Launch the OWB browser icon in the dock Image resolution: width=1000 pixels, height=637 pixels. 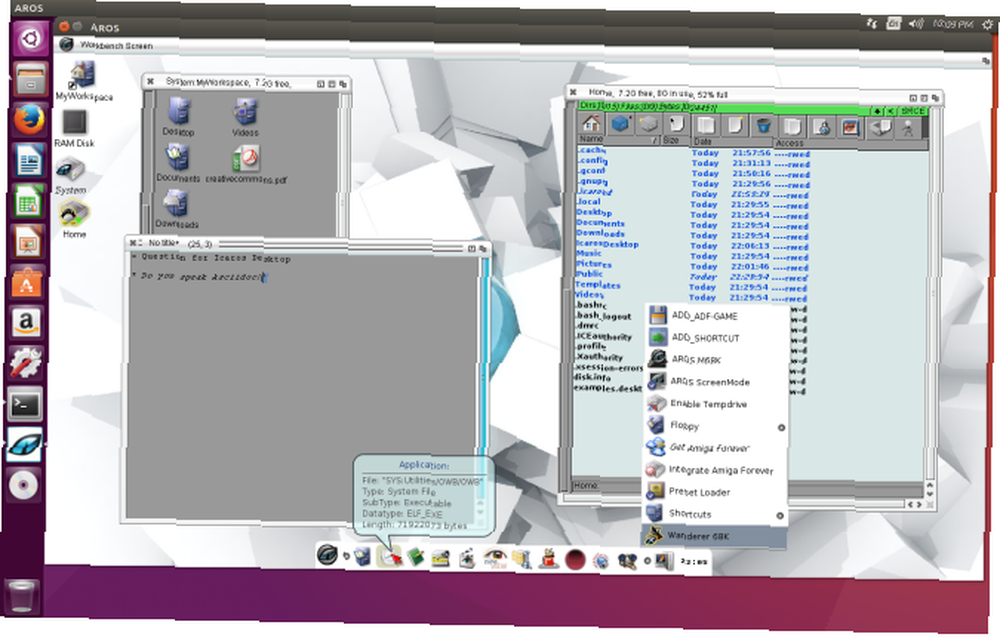tap(388, 557)
